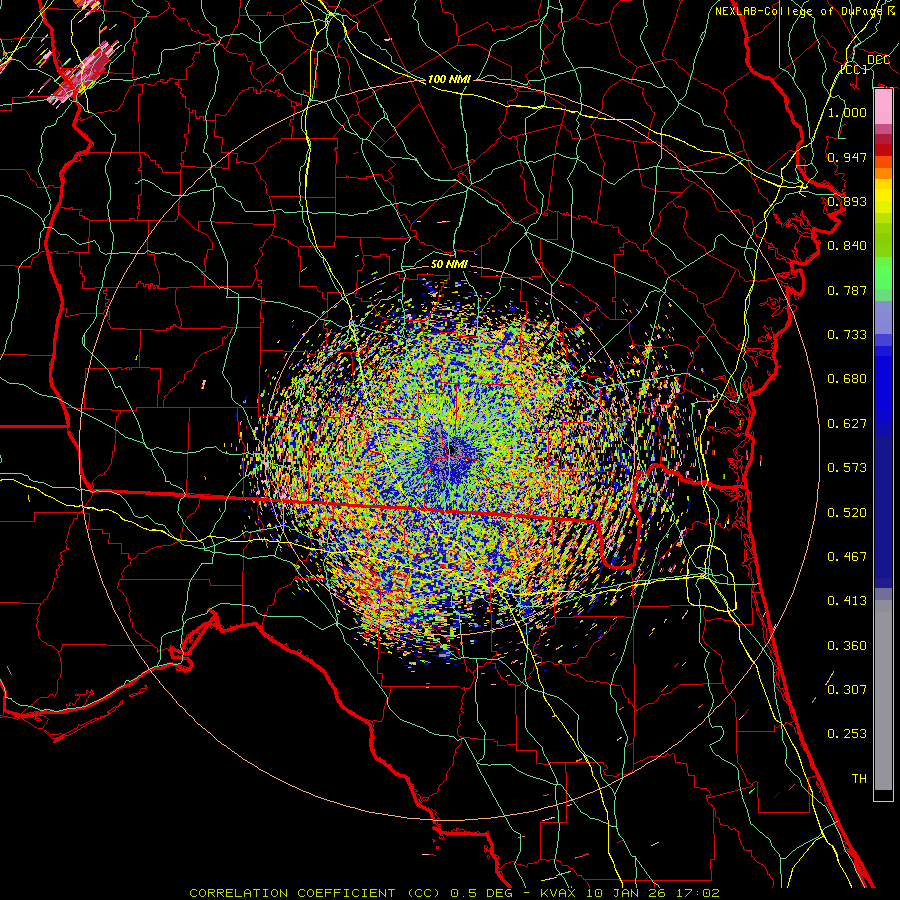Screen dimensions: 900x900
Task: Click the 0.307 scale value
Action: pos(847,689)
